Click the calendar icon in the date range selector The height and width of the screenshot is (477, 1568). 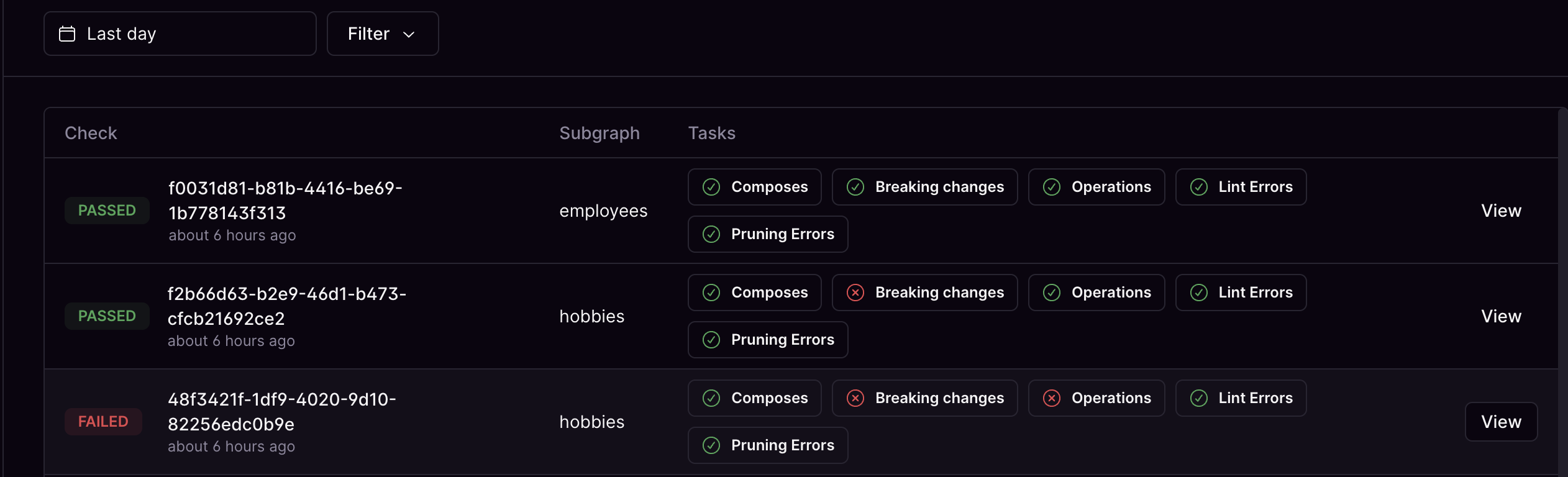pos(66,33)
